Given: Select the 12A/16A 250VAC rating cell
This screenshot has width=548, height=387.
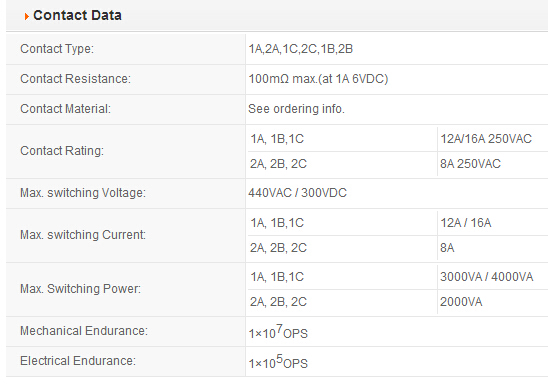Looking at the screenshot, I should point(486,139).
